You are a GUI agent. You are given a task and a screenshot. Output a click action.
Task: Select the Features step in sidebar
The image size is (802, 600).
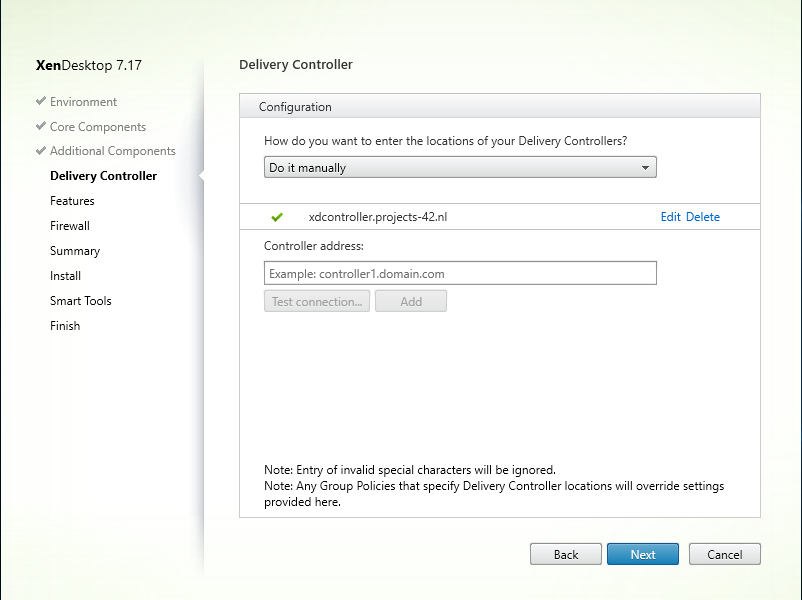(x=72, y=201)
